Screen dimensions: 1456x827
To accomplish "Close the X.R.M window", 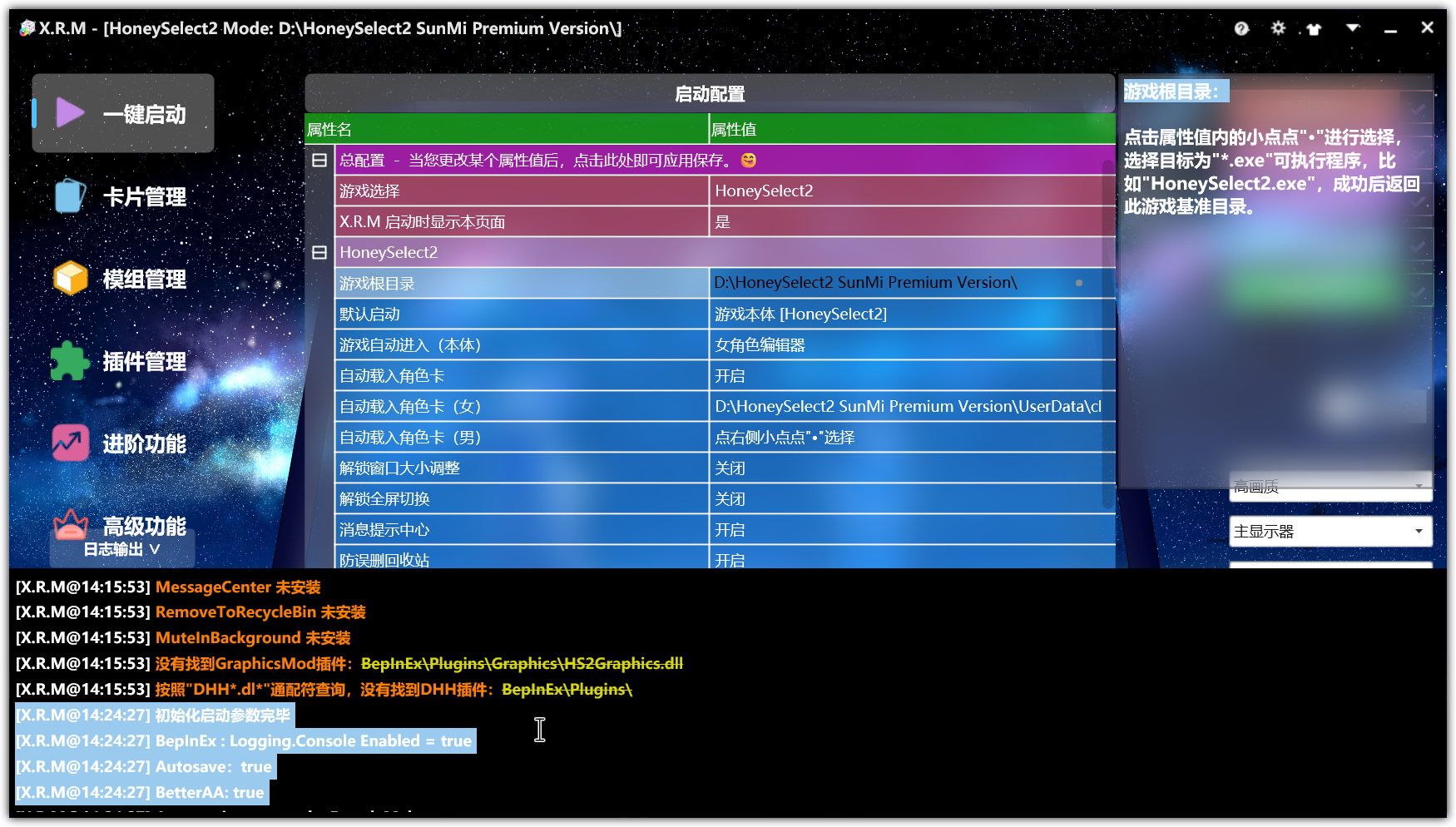I will tap(1428, 27).
